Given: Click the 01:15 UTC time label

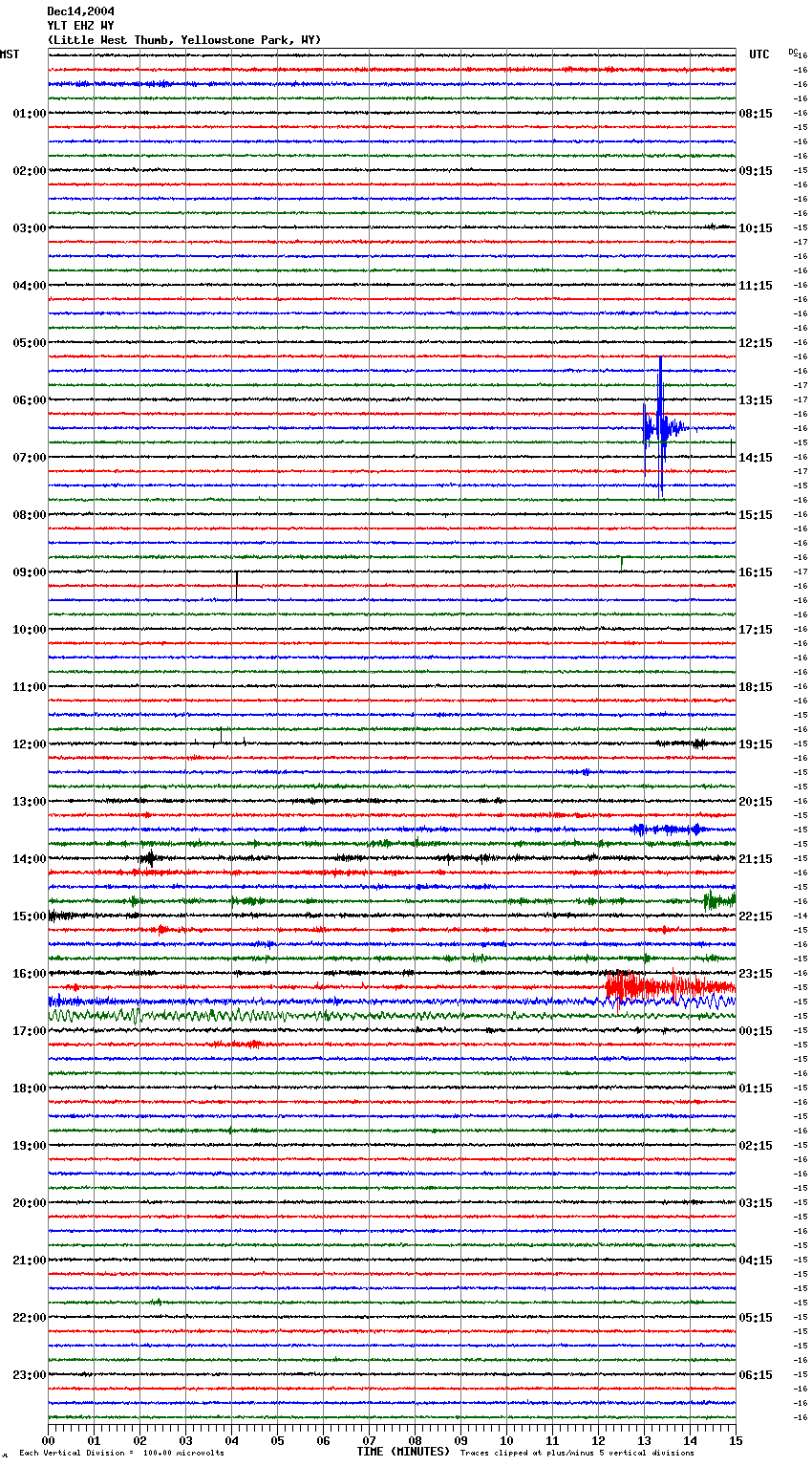Looking at the screenshot, I should click(756, 1089).
